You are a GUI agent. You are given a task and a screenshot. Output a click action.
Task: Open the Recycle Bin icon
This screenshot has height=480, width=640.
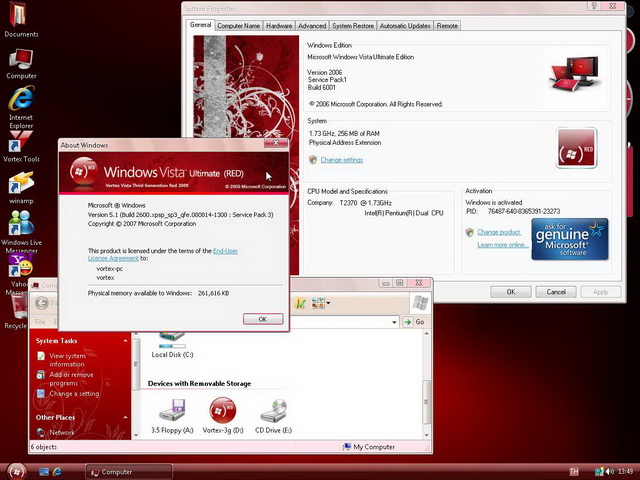coord(16,312)
